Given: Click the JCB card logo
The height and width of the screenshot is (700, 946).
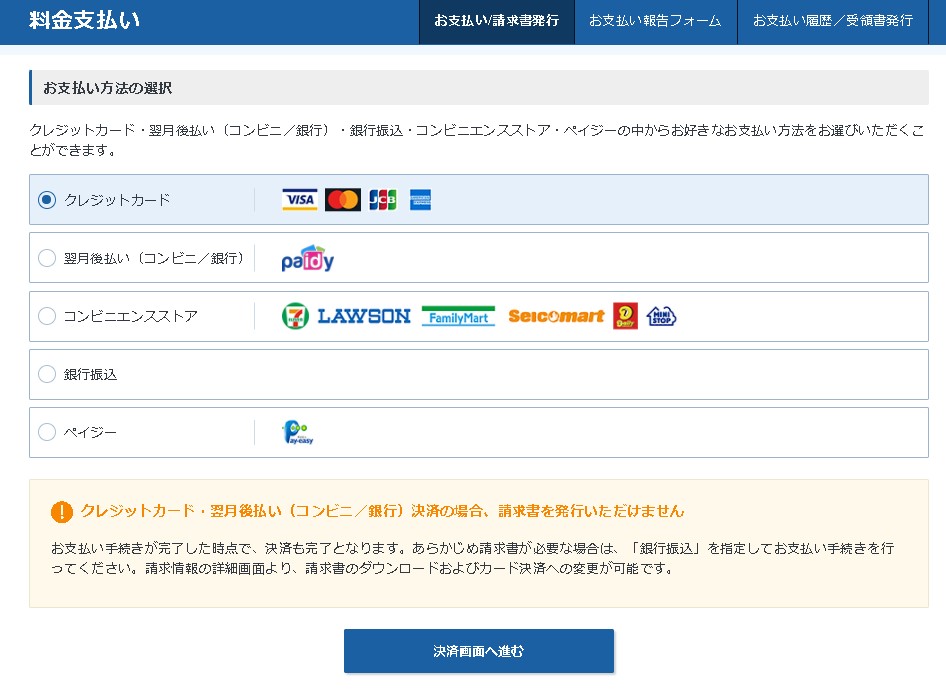Looking at the screenshot, I should click(382, 200).
